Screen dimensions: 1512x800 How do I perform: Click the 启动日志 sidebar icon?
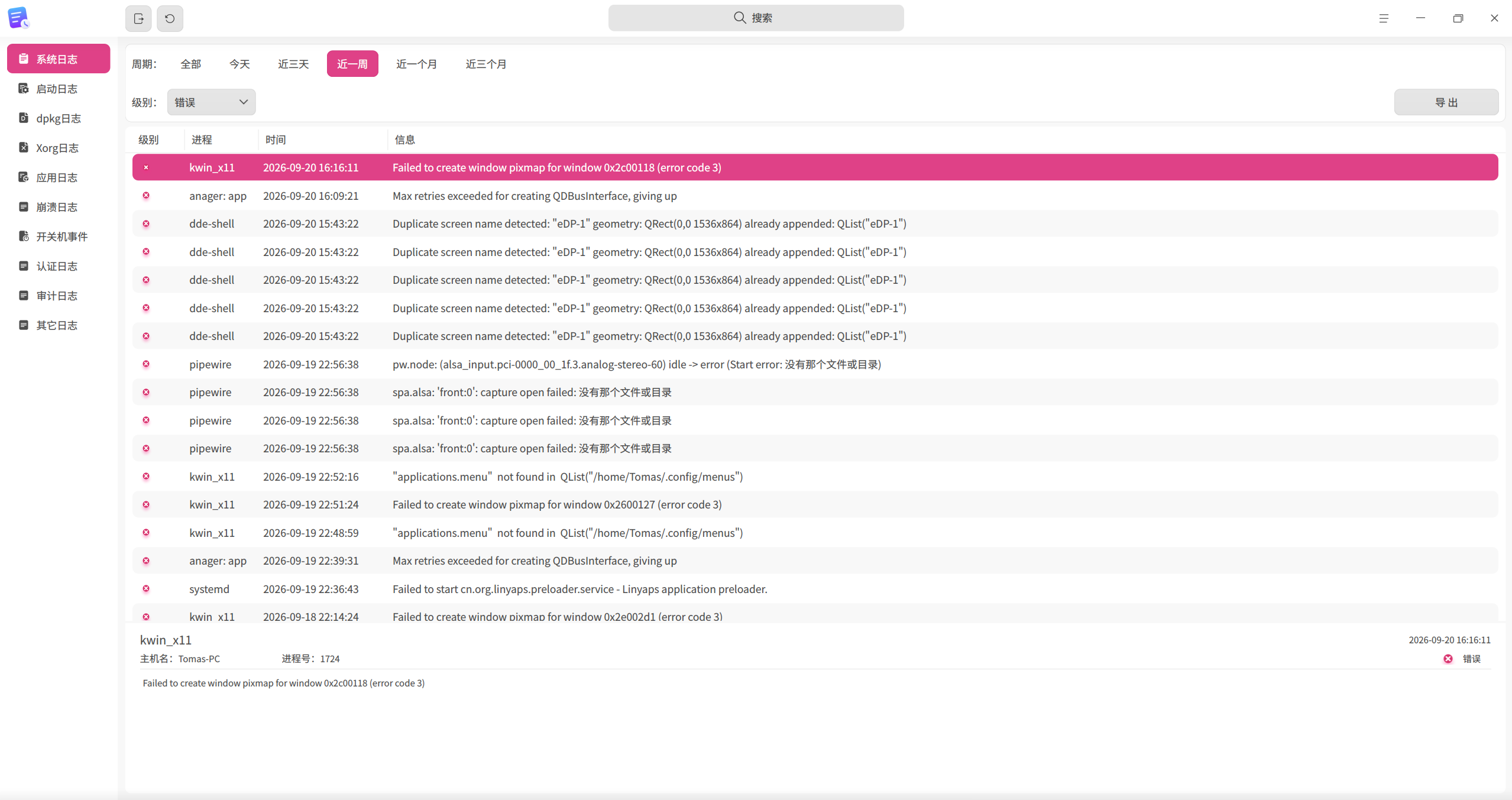24,89
